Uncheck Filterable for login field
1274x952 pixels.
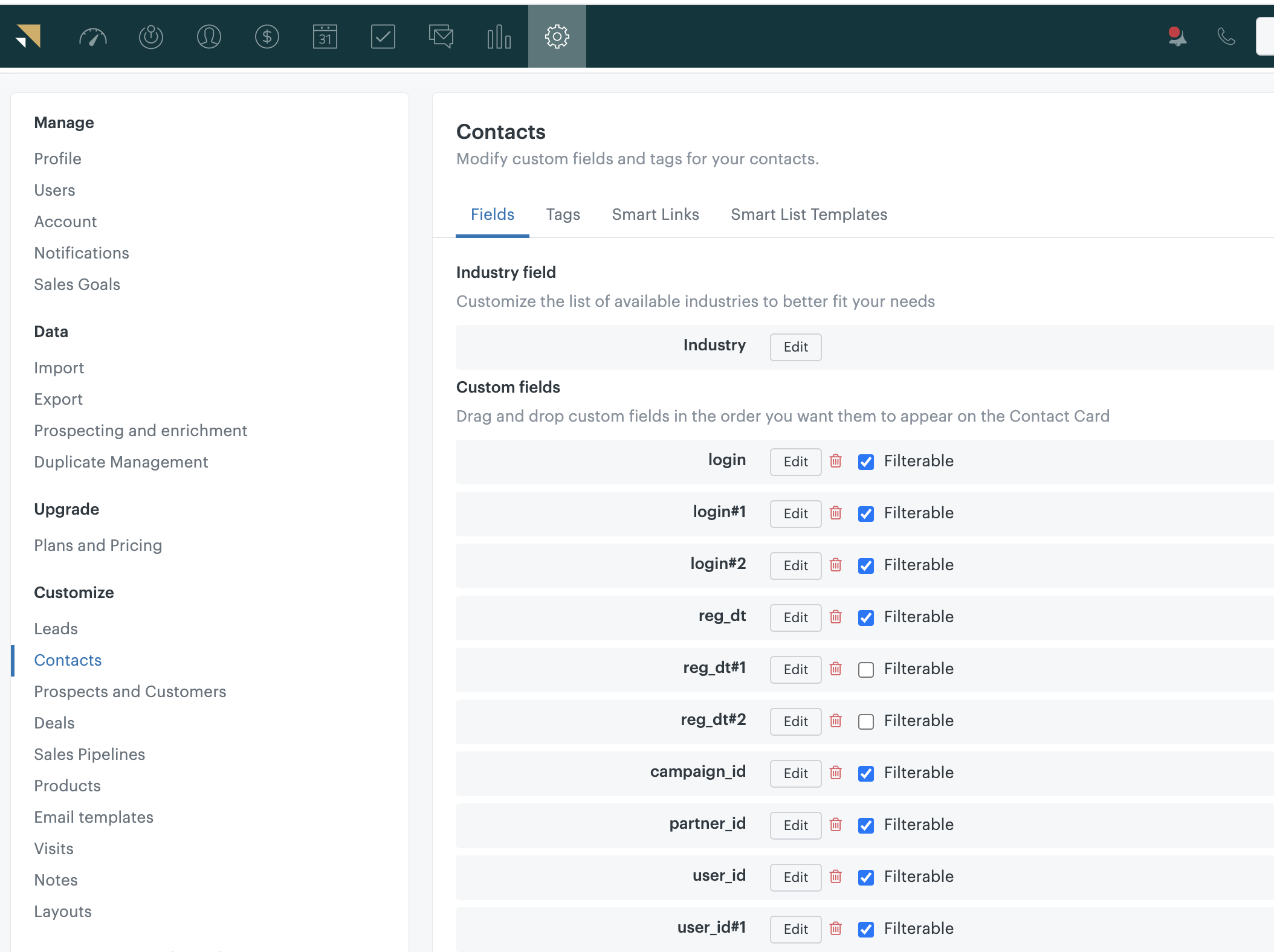pyautogui.click(x=865, y=462)
